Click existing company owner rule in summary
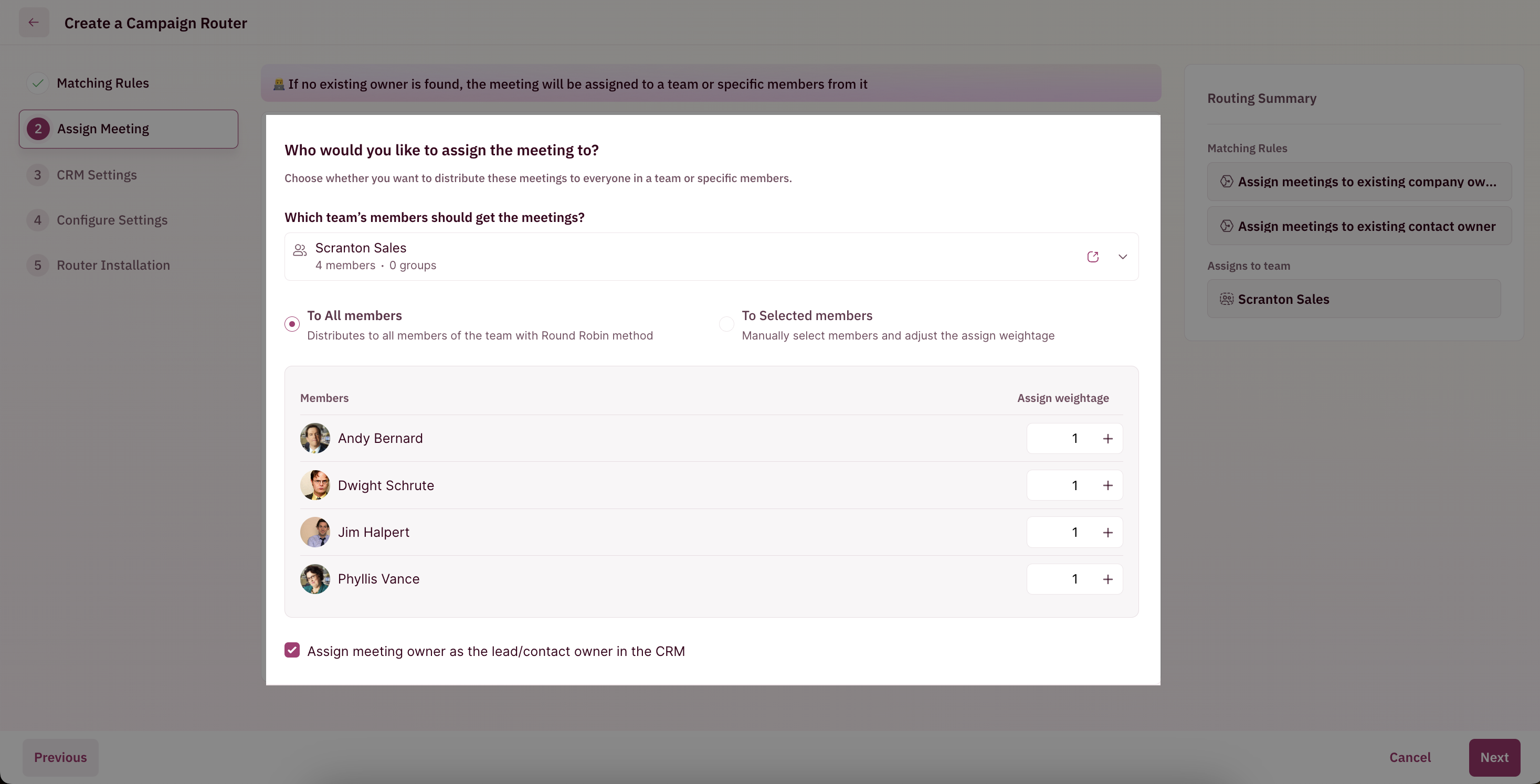1540x784 pixels. pos(1359,182)
